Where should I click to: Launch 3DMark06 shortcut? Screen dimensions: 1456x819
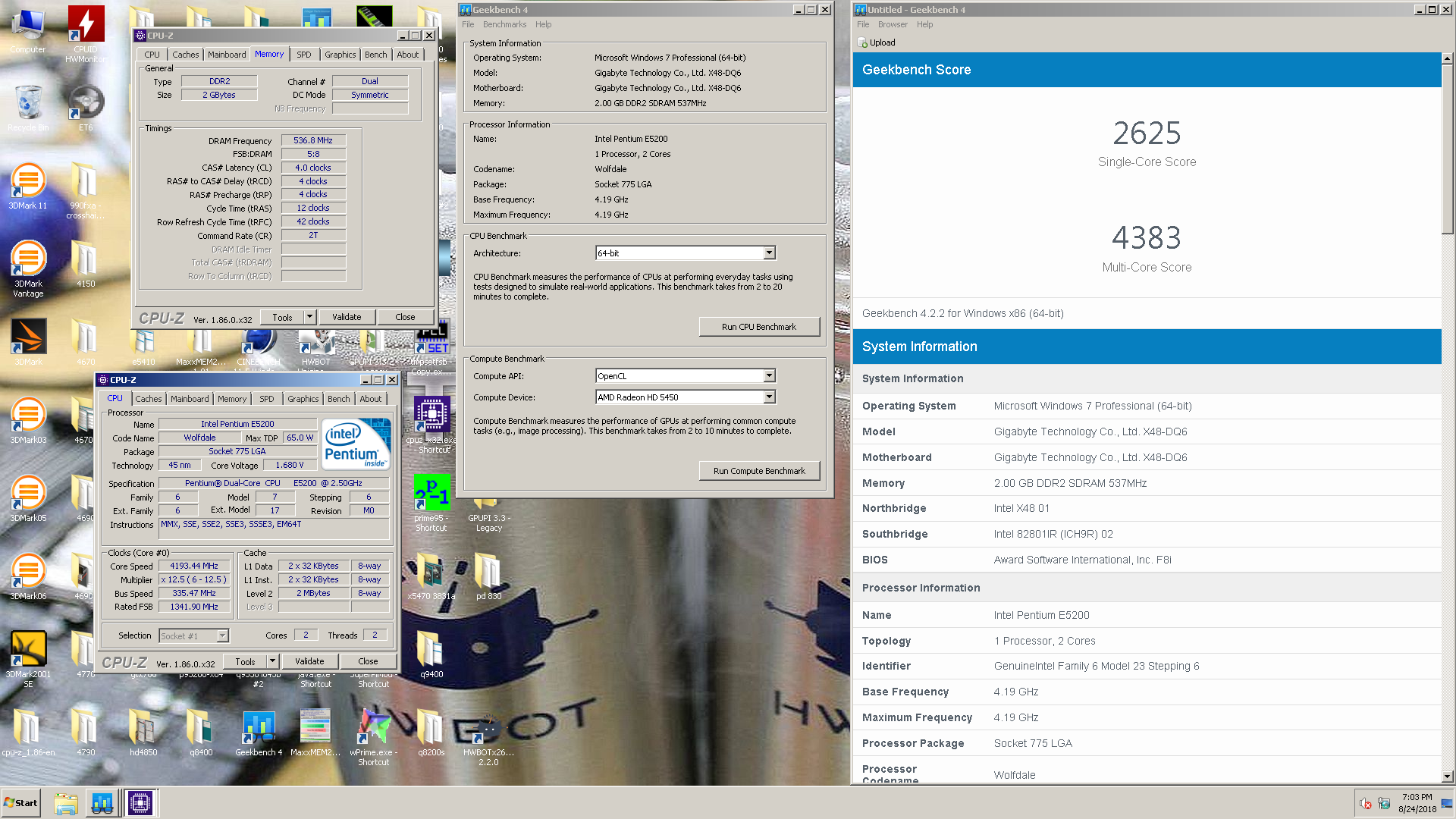pyautogui.click(x=28, y=576)
